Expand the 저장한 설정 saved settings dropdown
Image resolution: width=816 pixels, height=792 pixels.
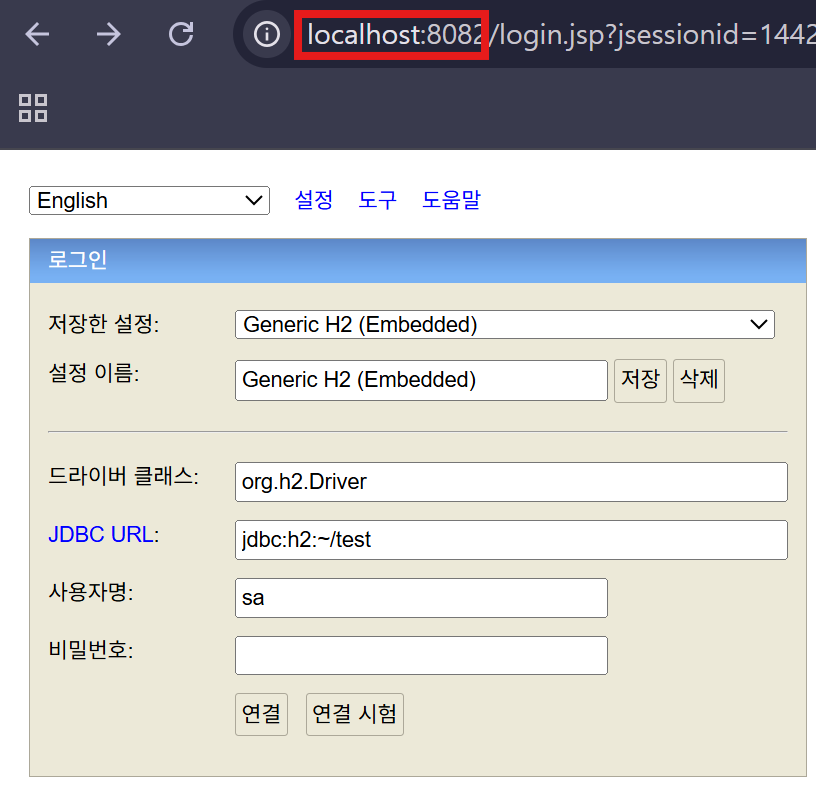click(x=505, y=325)
